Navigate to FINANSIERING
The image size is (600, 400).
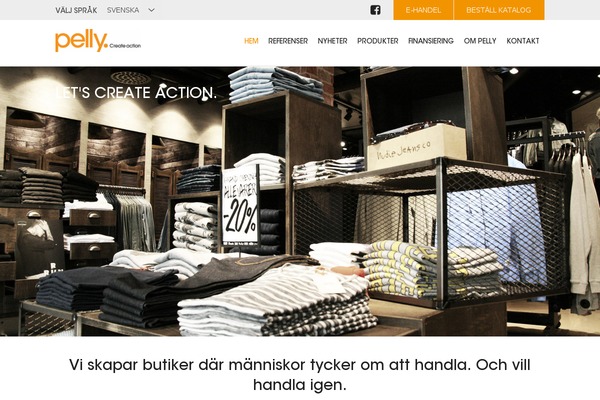431,41
